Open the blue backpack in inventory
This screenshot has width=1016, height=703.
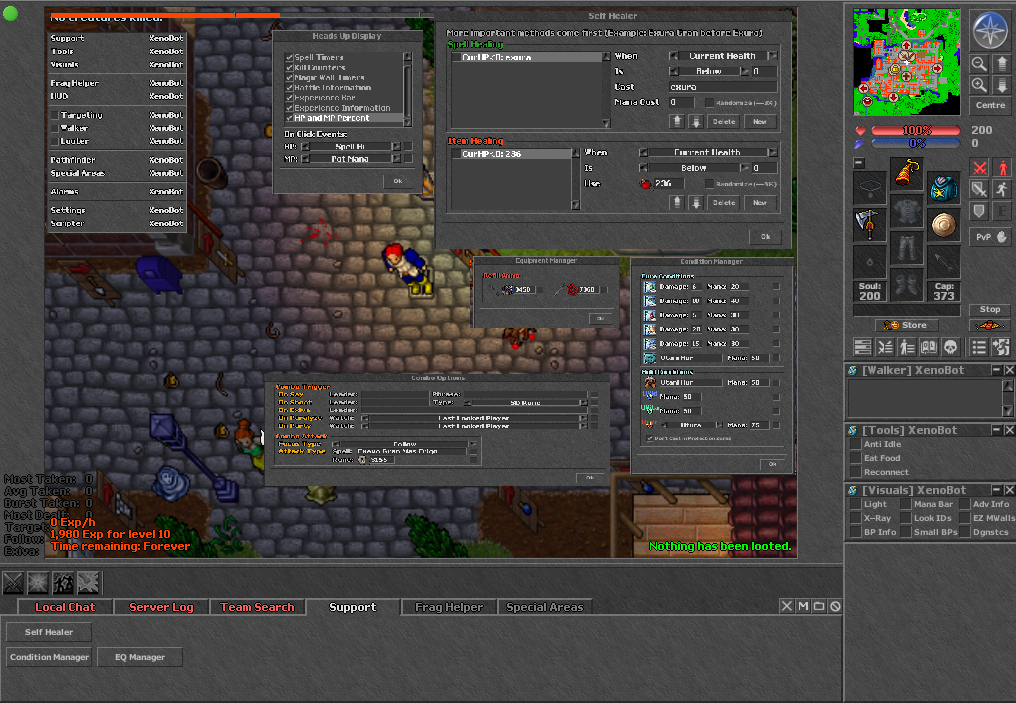point(943,189)
